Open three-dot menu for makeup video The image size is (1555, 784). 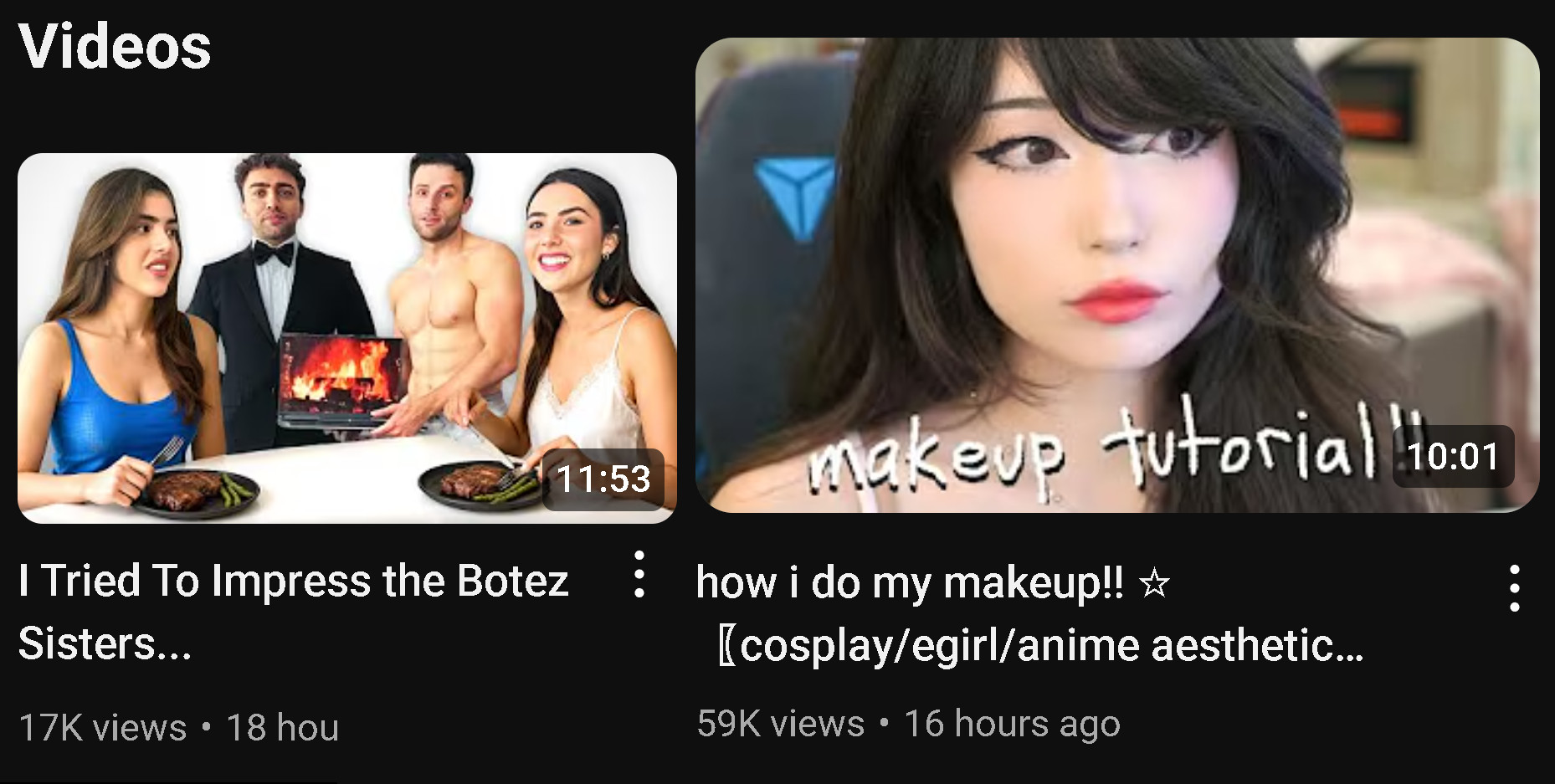tap(1514, 588)
